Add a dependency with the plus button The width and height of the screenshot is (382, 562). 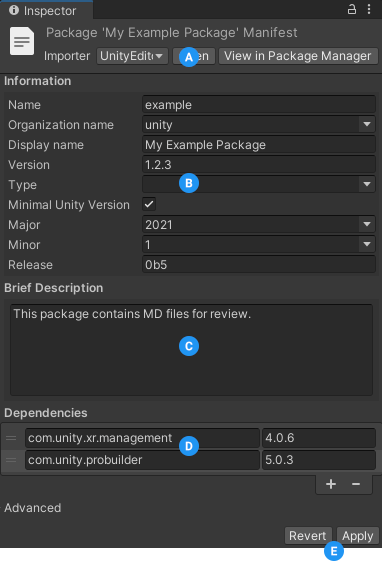pos(331,484)
